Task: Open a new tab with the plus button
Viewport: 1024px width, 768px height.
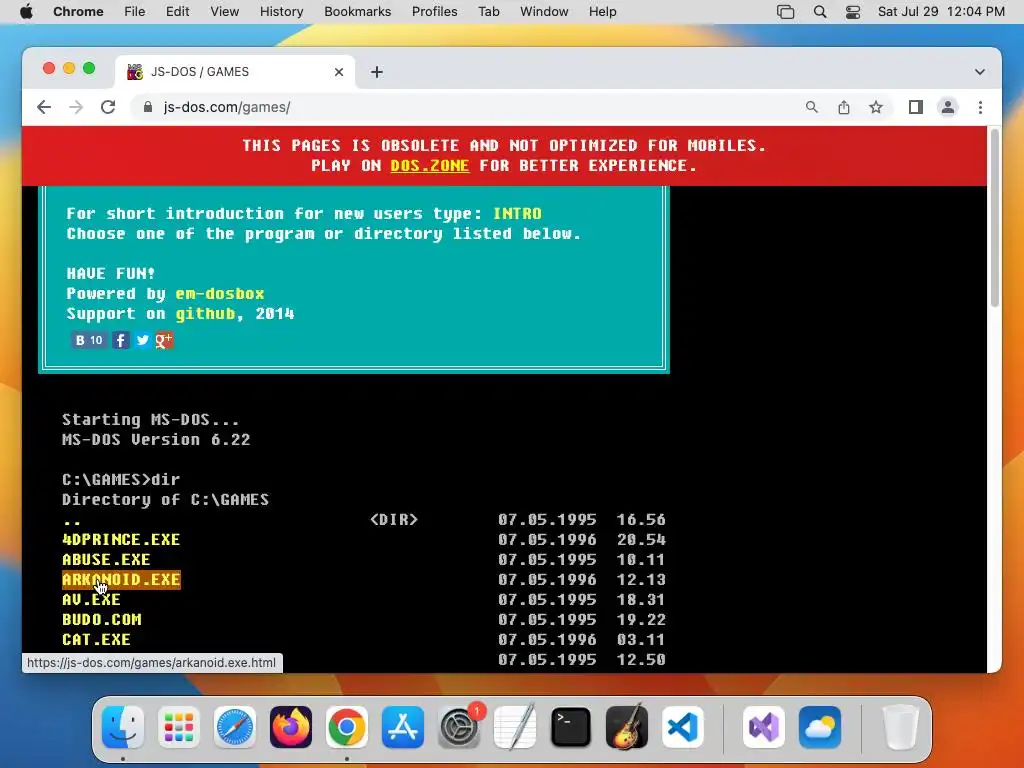Action: [x=377, y=72]
